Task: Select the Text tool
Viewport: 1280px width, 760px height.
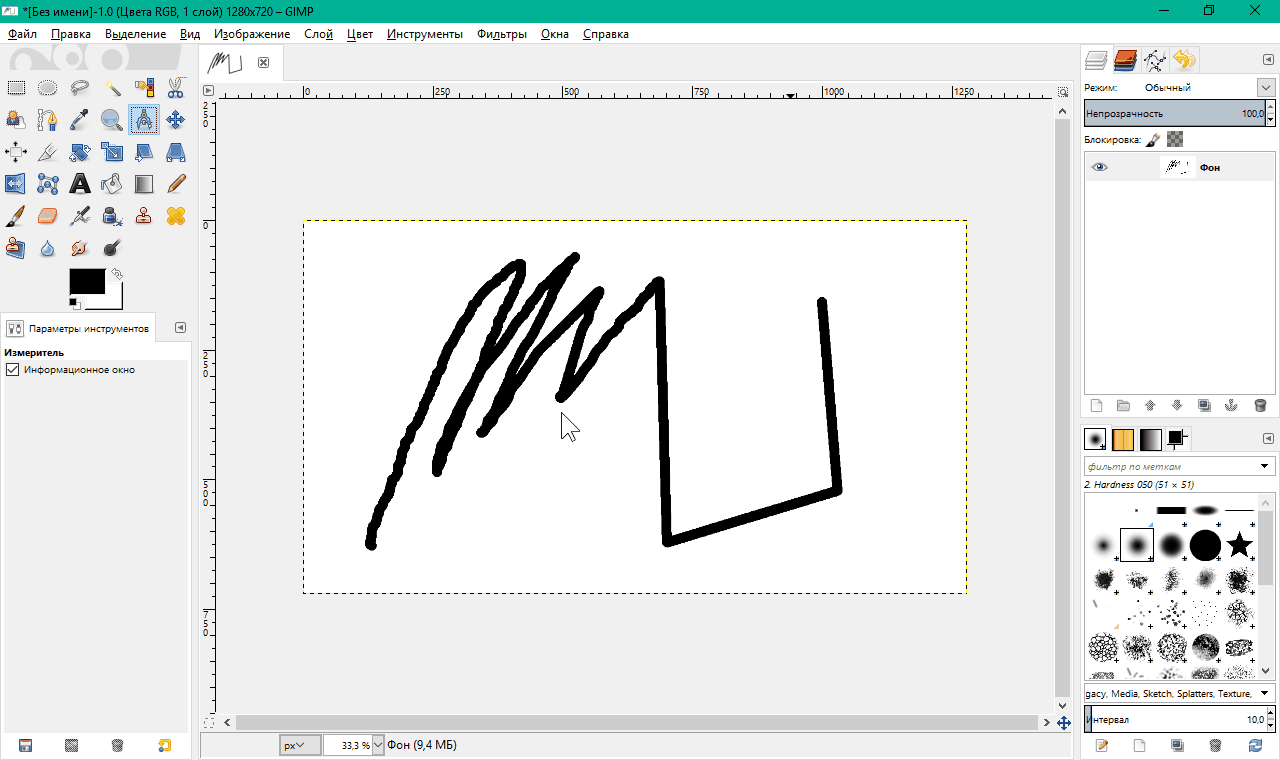Action: click(79, 184)
